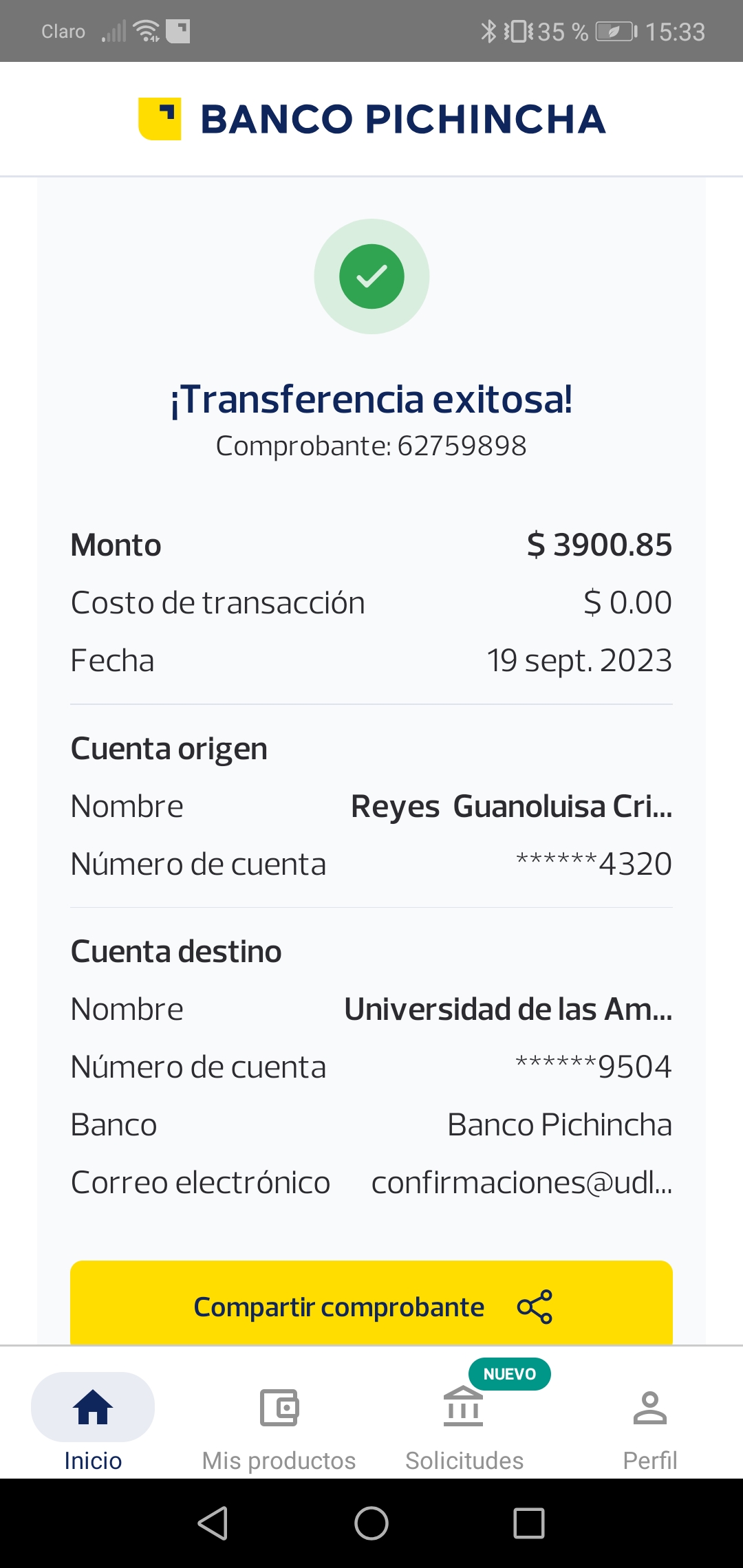Share receipt via Compartir comprobante
The height and width of the screenshot is (1568, 743).
[x=338, y=1307]
